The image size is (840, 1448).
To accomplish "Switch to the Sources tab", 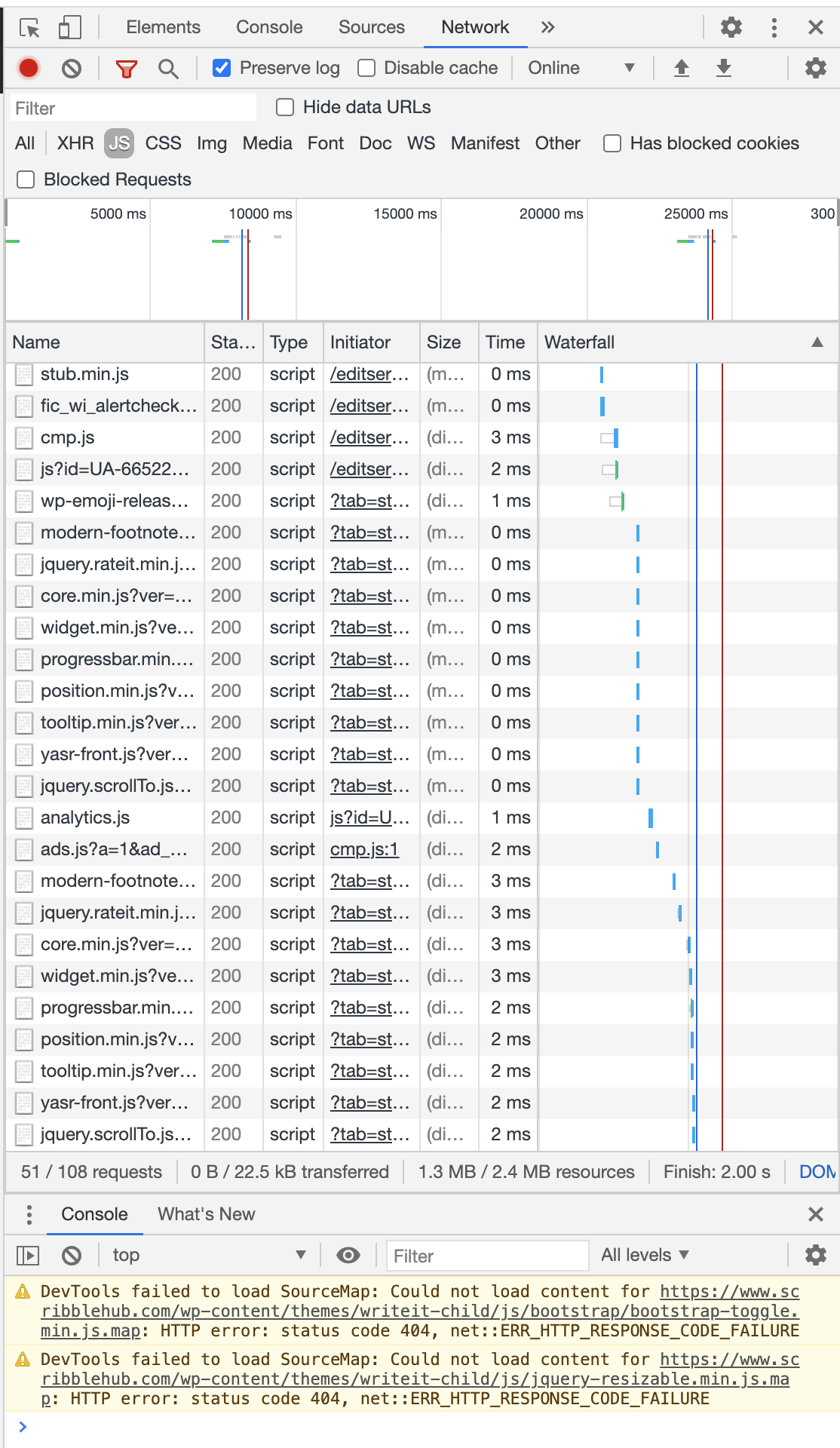I will [x=371, y=27].
